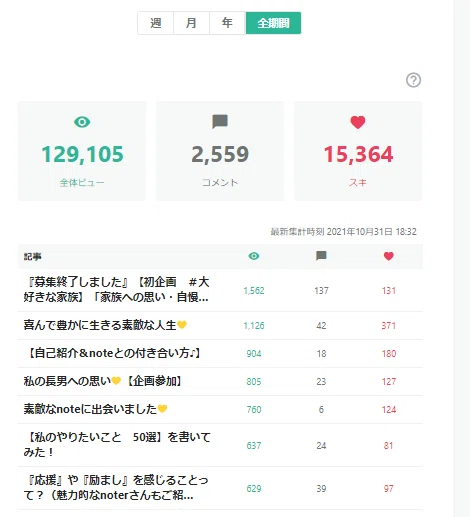Image resolution: width=470 pixels, height=517 pixels.
Task: Click the likes count 131
Action: (389, 291)
